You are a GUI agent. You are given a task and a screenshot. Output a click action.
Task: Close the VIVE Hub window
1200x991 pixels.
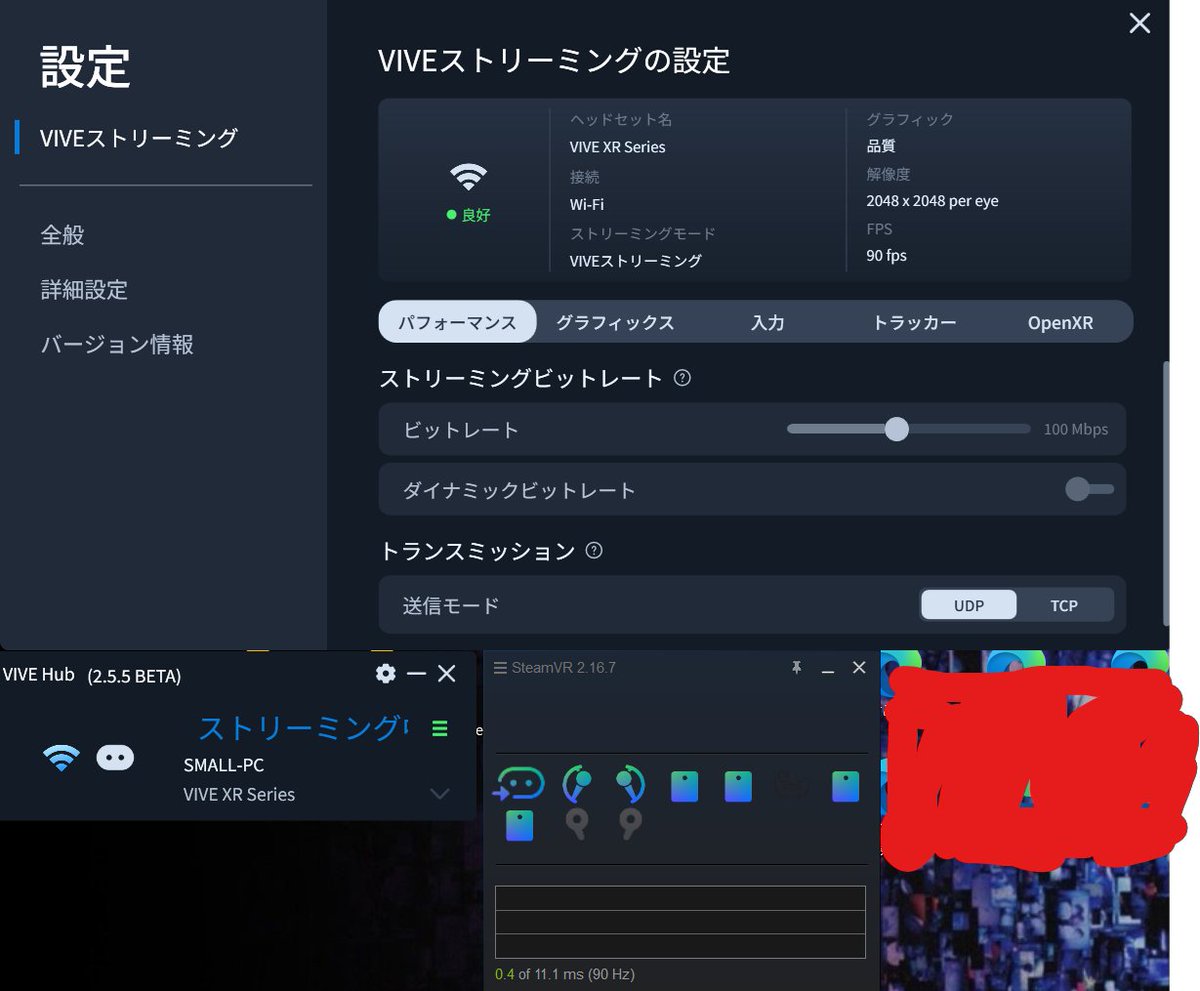point(447,674)
